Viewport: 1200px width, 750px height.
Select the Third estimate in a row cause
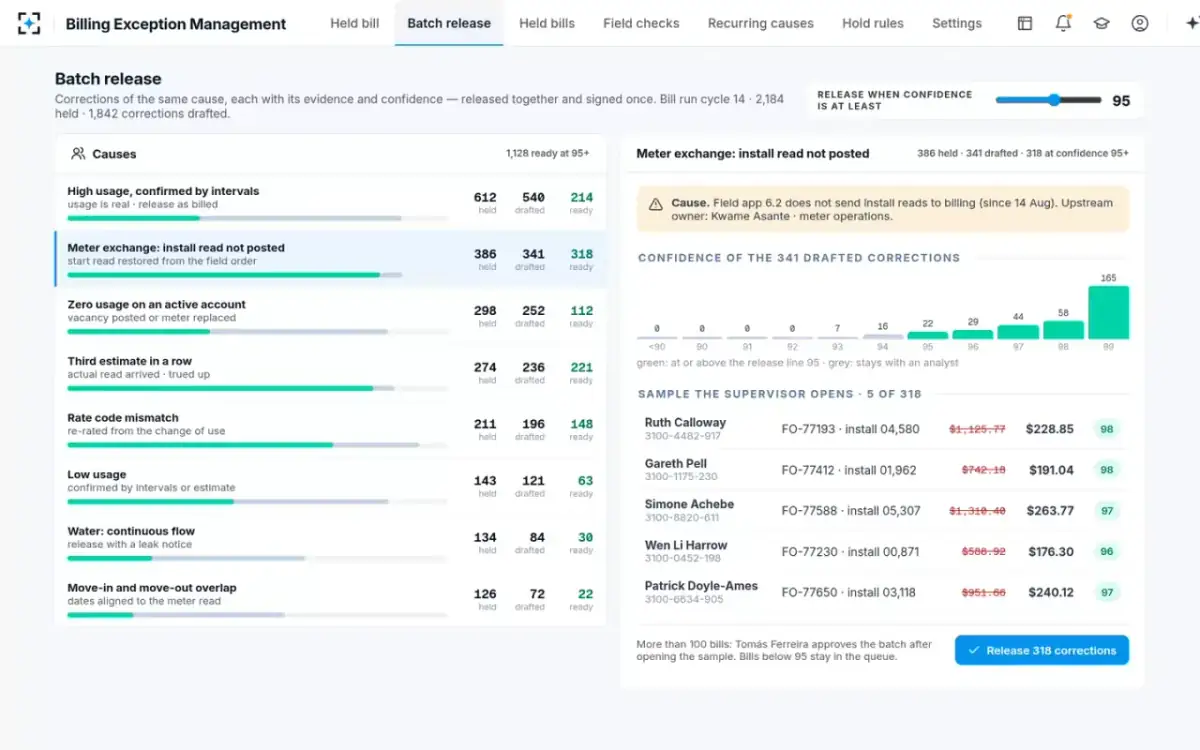pos(330,373)
